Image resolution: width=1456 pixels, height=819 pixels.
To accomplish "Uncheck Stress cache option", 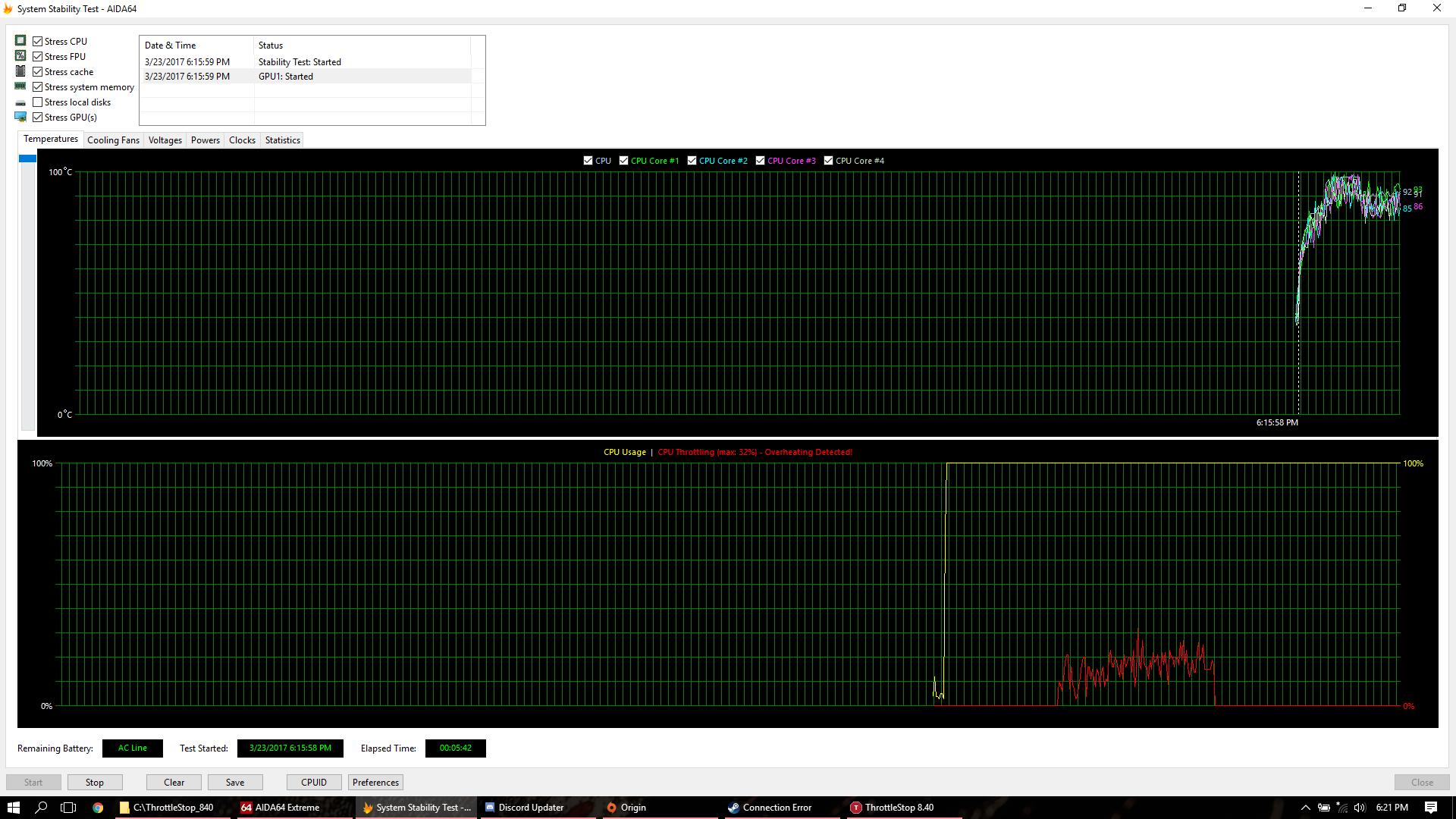I will pos(37,71).
